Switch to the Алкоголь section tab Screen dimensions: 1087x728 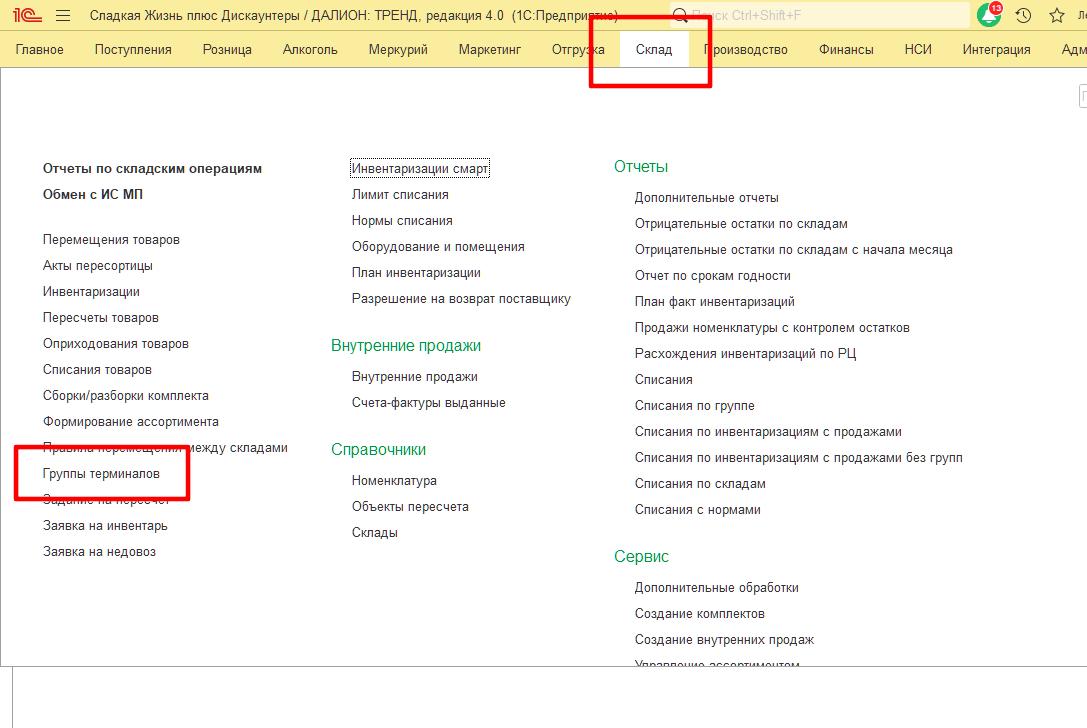click(x=310, y=49)
